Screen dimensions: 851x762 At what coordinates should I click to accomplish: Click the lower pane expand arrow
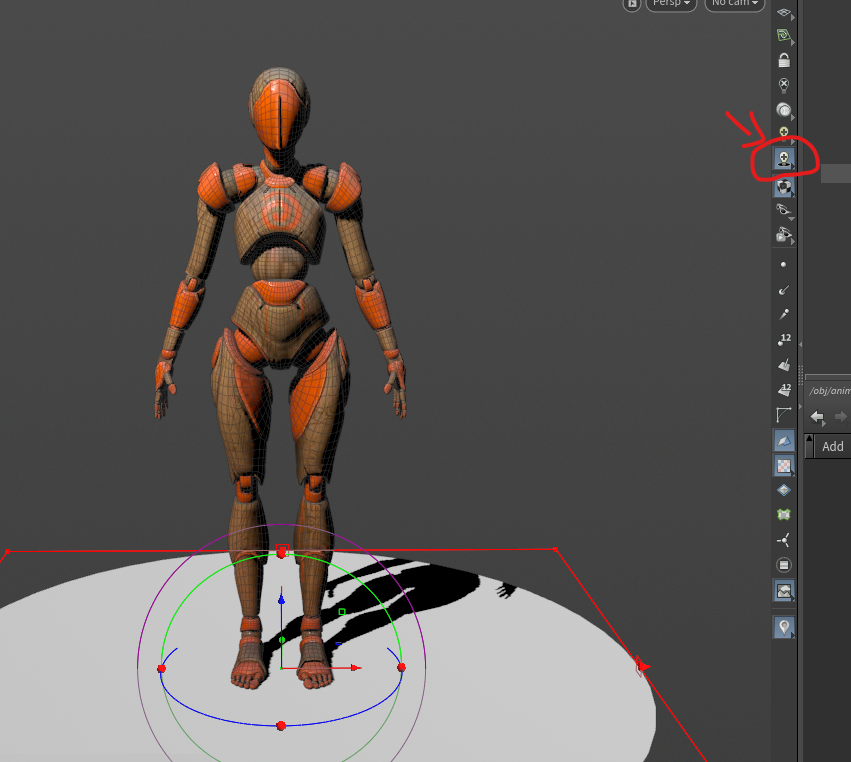click(x=801, y=406)
